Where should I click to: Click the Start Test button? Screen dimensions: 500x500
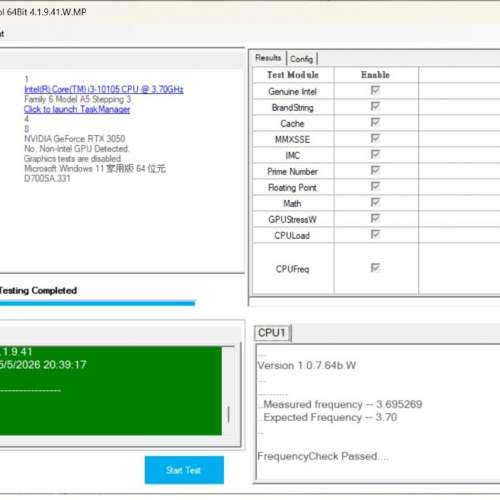point(184,470)
